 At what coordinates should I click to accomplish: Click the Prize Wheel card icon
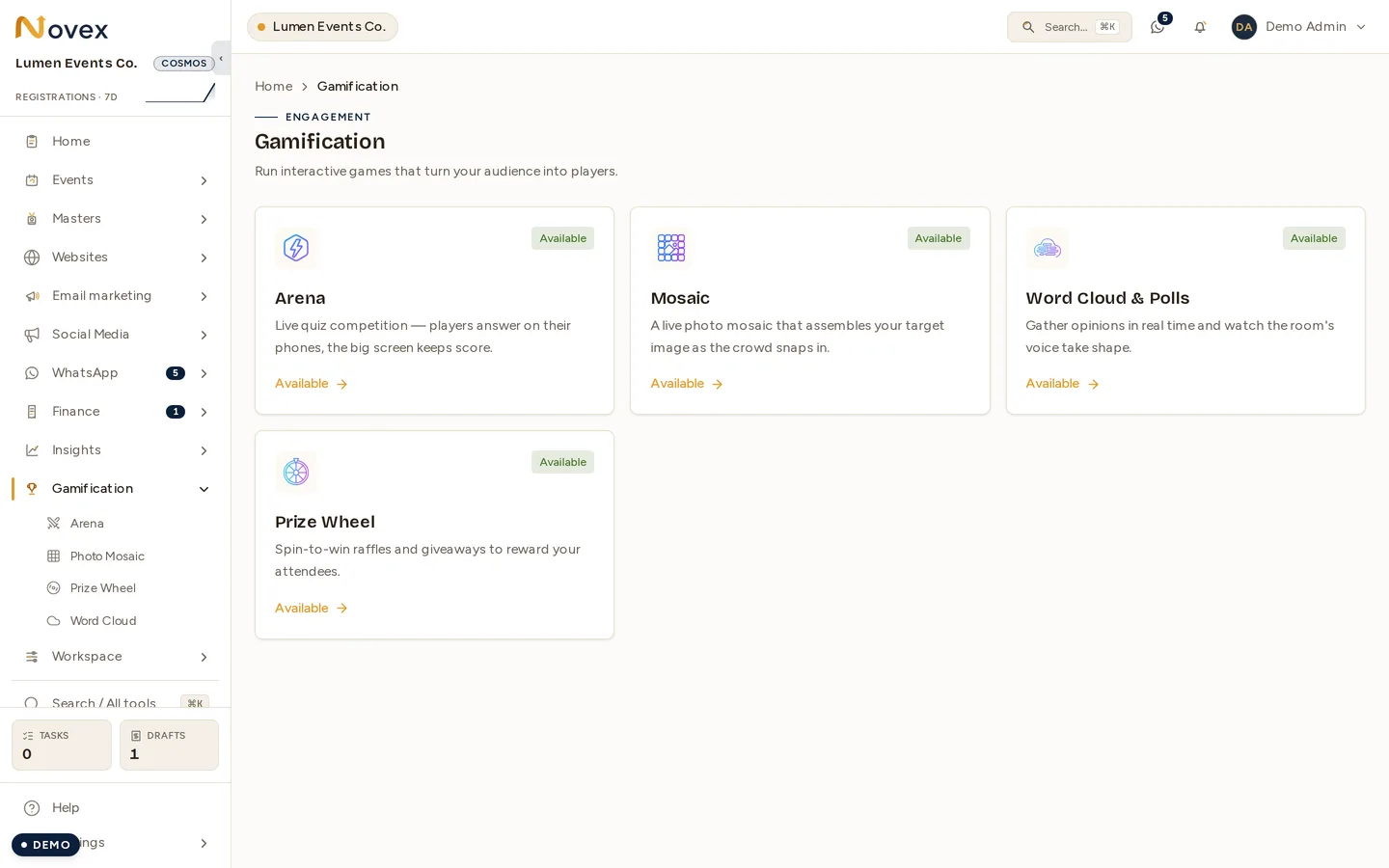click(x=296, y=472)
